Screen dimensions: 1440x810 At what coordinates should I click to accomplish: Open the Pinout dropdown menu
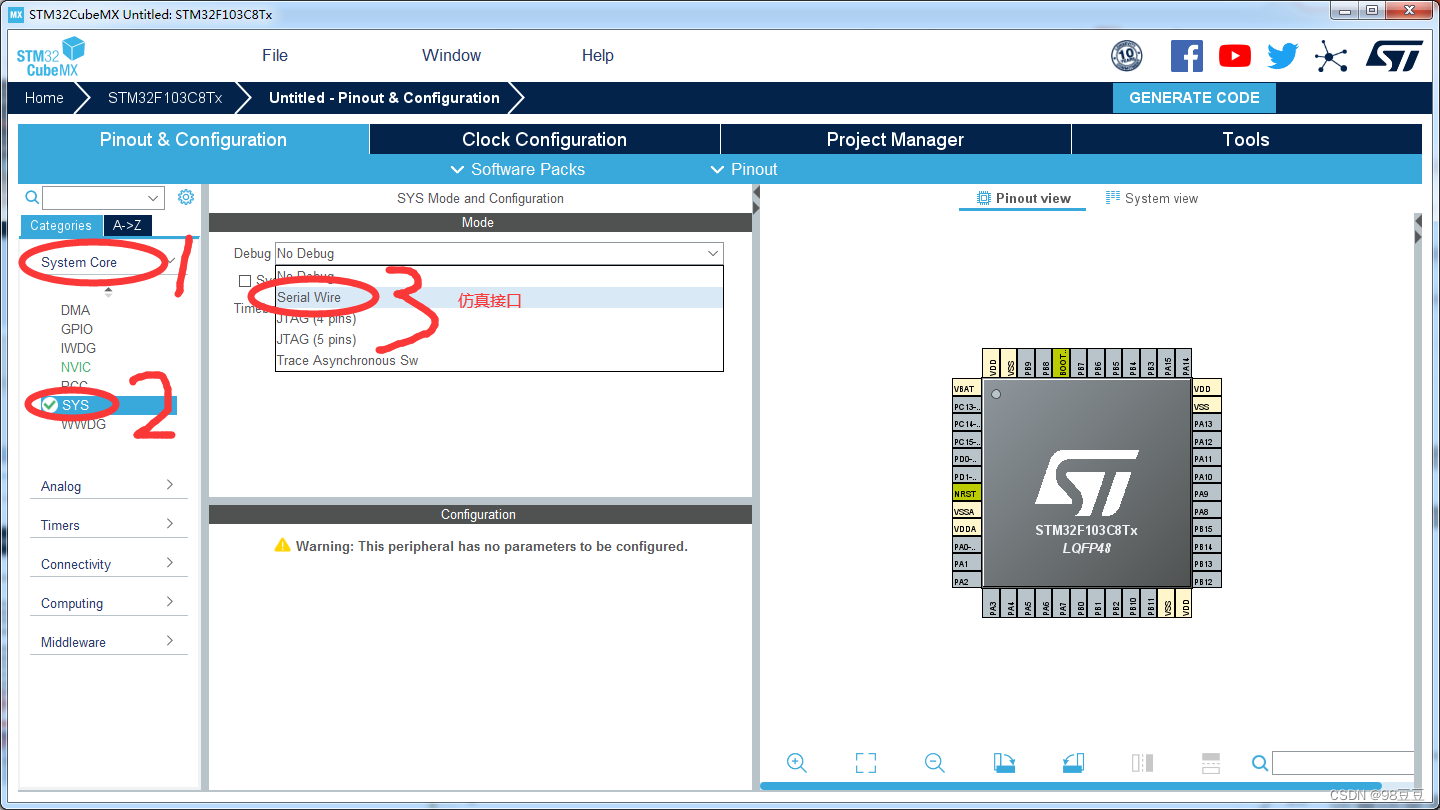(x=743, y=169)
